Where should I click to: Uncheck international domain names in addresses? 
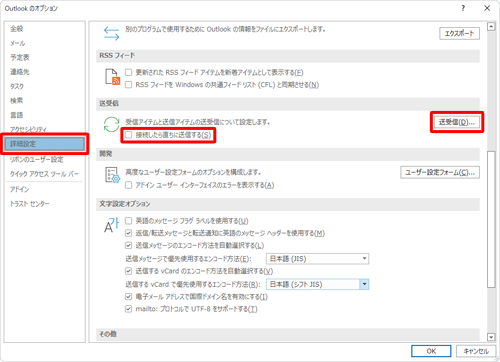[128, 297]
